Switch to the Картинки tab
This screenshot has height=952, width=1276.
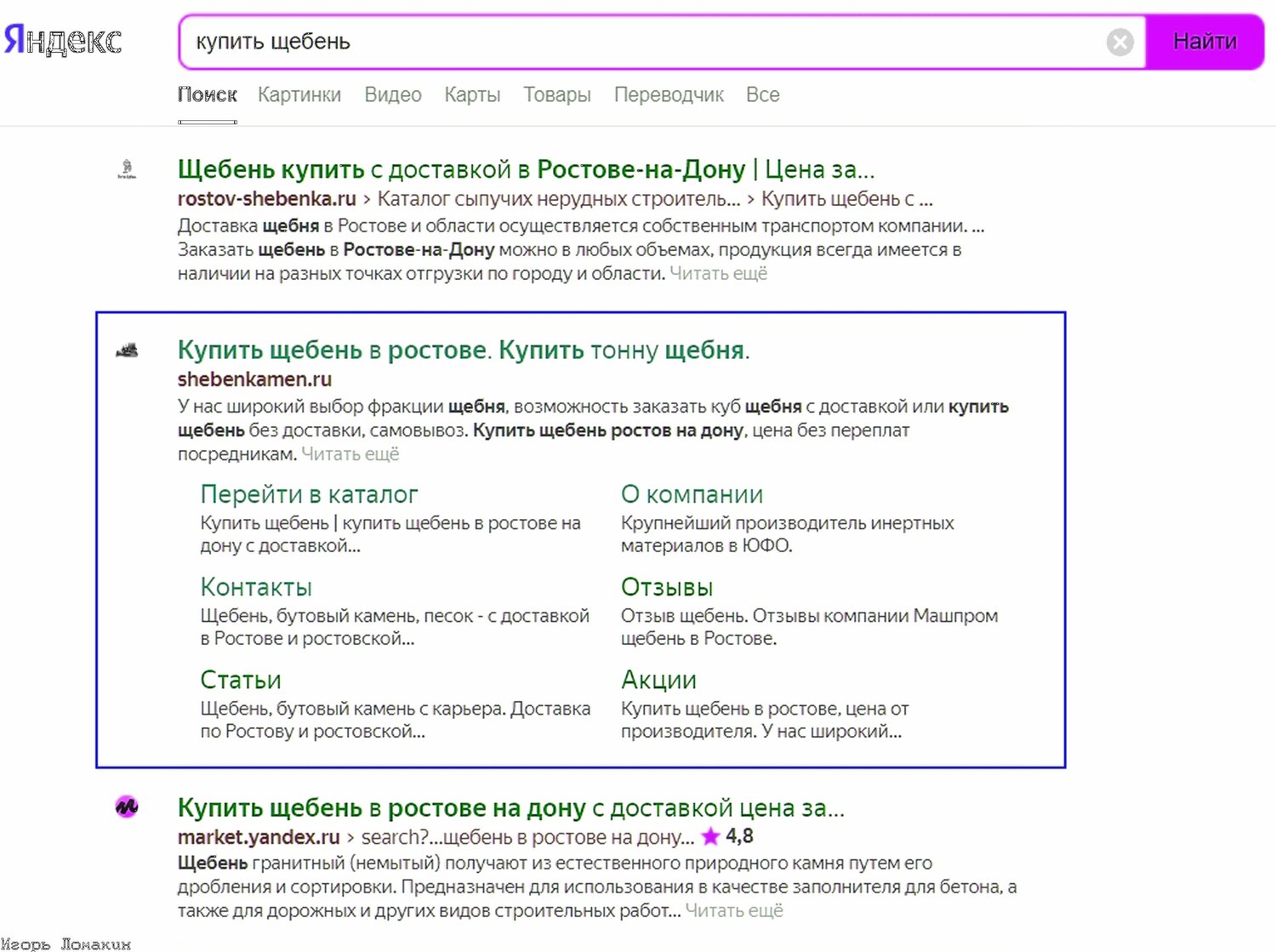[x=299, y=94]
